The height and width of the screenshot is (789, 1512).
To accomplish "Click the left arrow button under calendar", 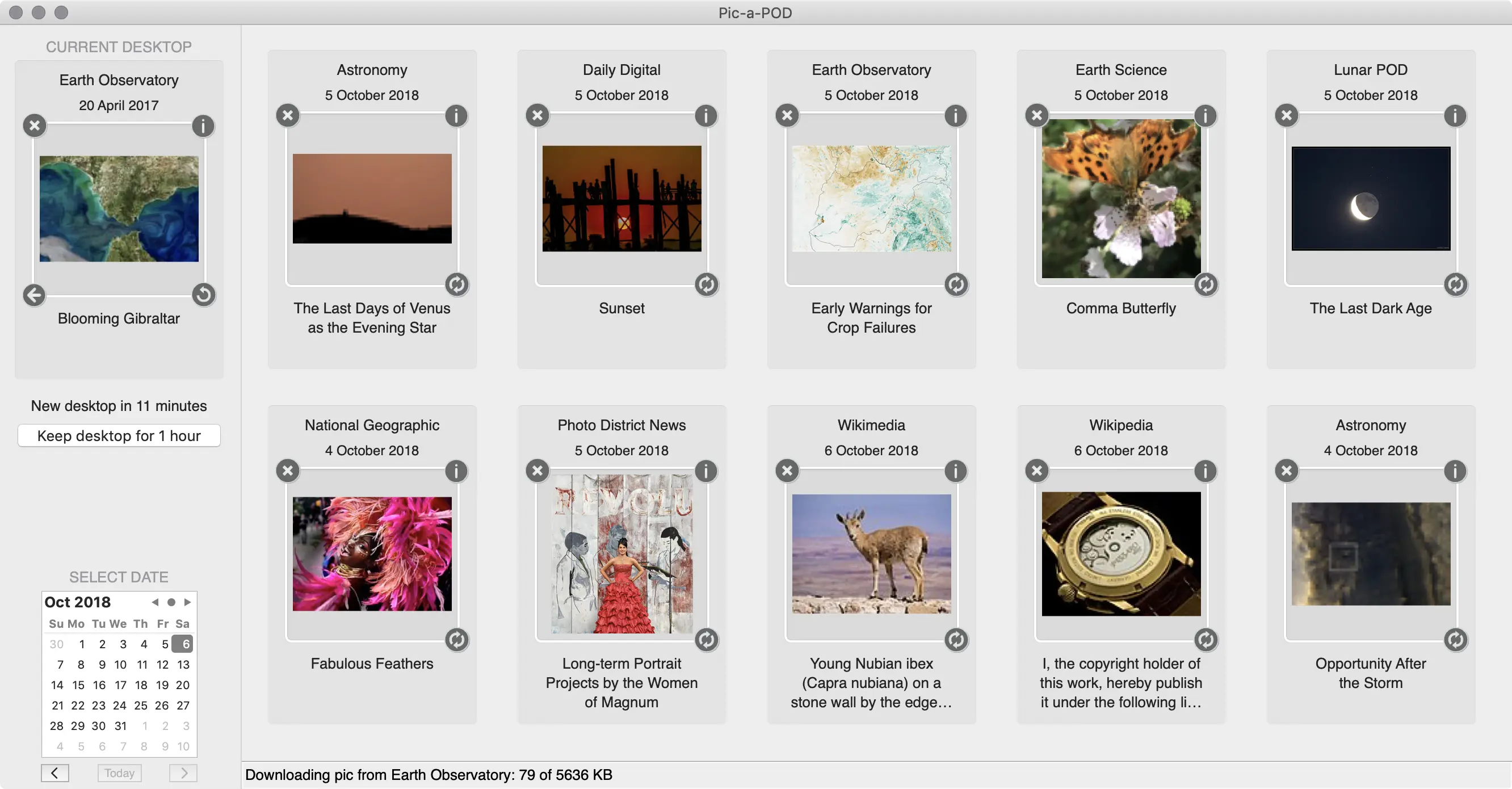I will click(x=55, y=773).
